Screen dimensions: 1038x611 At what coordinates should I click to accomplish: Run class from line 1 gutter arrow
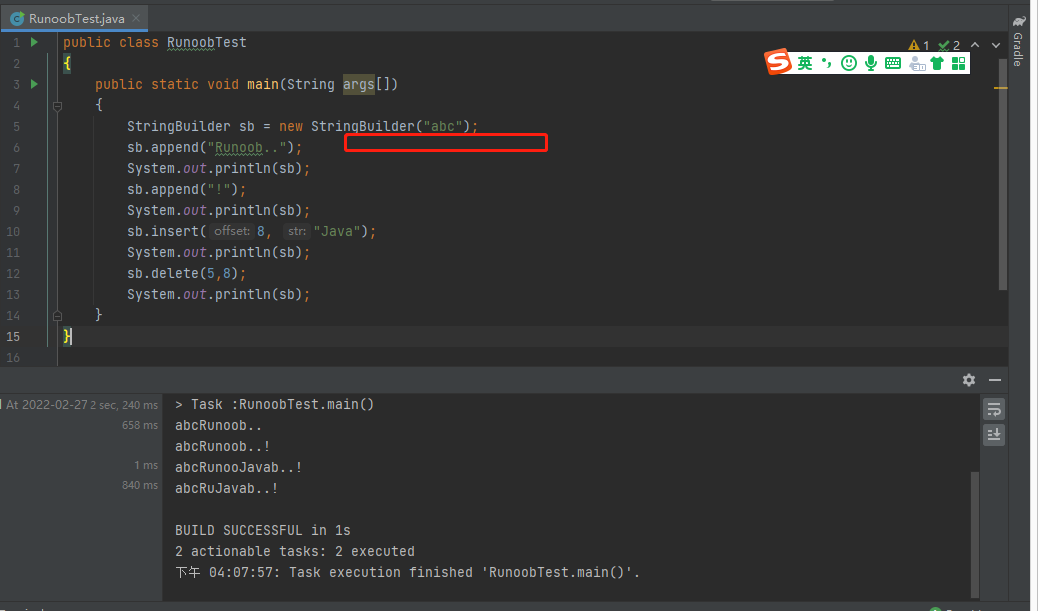[34, 42]
